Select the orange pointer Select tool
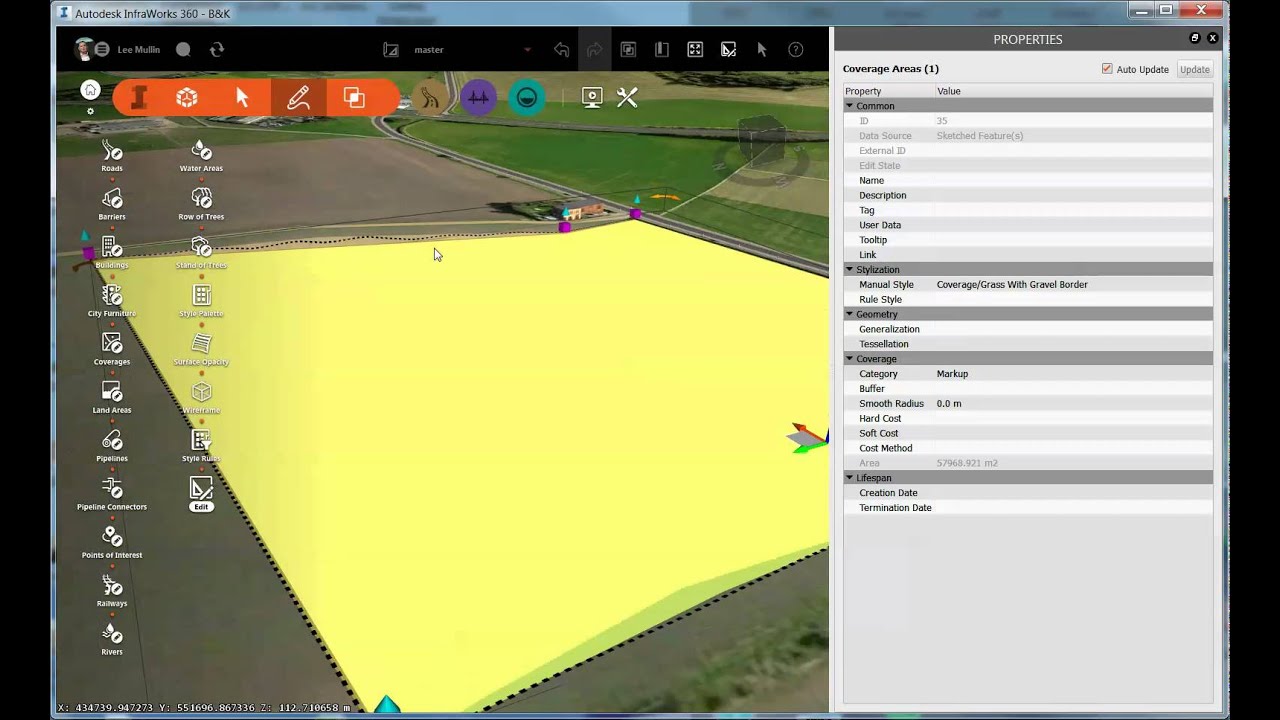The height and width of the screenshot is (720, 1280). tap(242, 97)
